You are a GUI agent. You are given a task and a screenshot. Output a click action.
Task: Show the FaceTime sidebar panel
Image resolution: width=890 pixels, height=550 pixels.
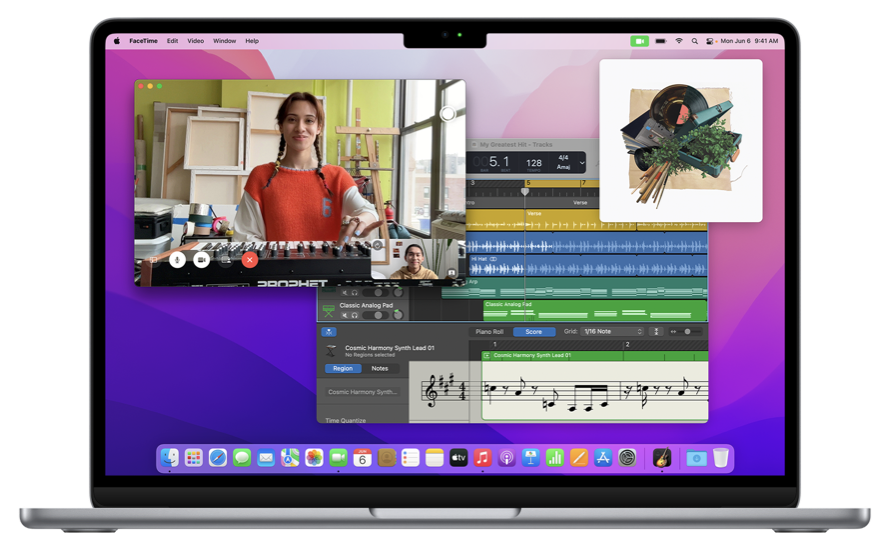tap(153, 259)
